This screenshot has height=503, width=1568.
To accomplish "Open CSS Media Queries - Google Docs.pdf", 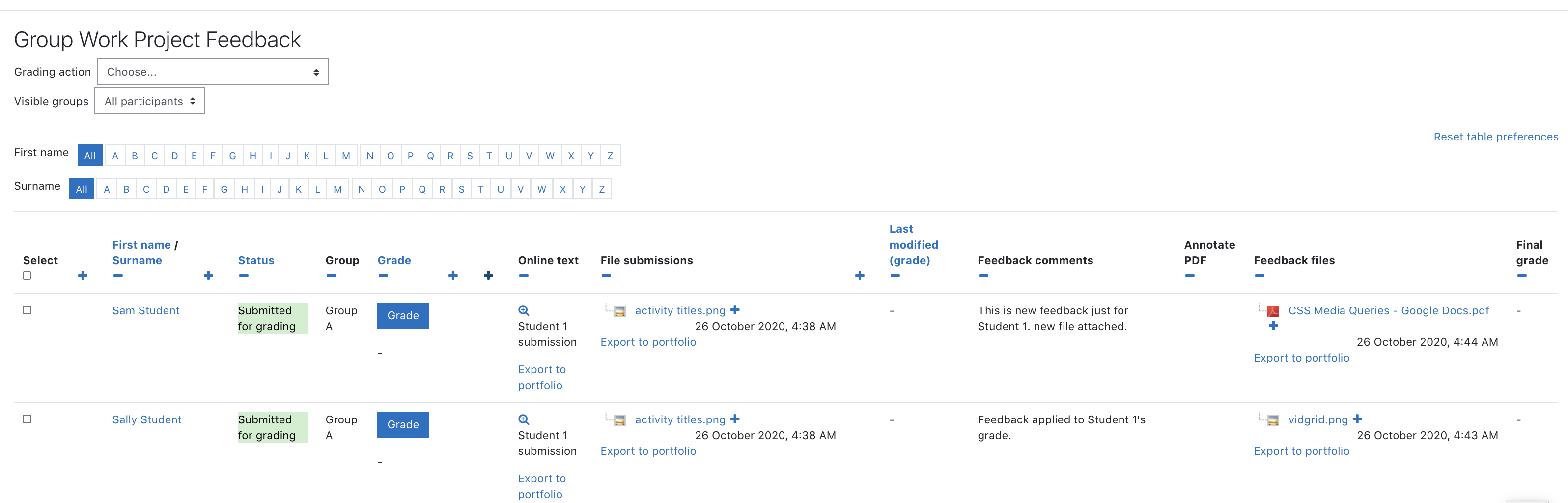I will point(1388,310).
